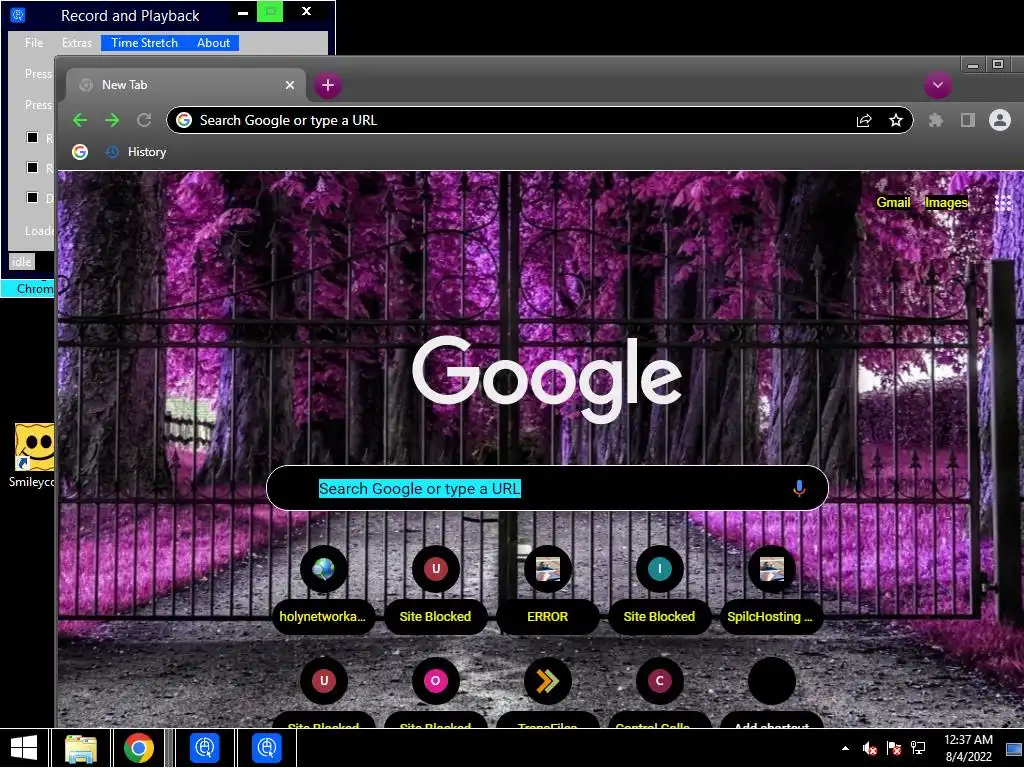Open the About menu in Record and Playback
1024x768 pixels.
pyautogui.click(x=214, y=43)
